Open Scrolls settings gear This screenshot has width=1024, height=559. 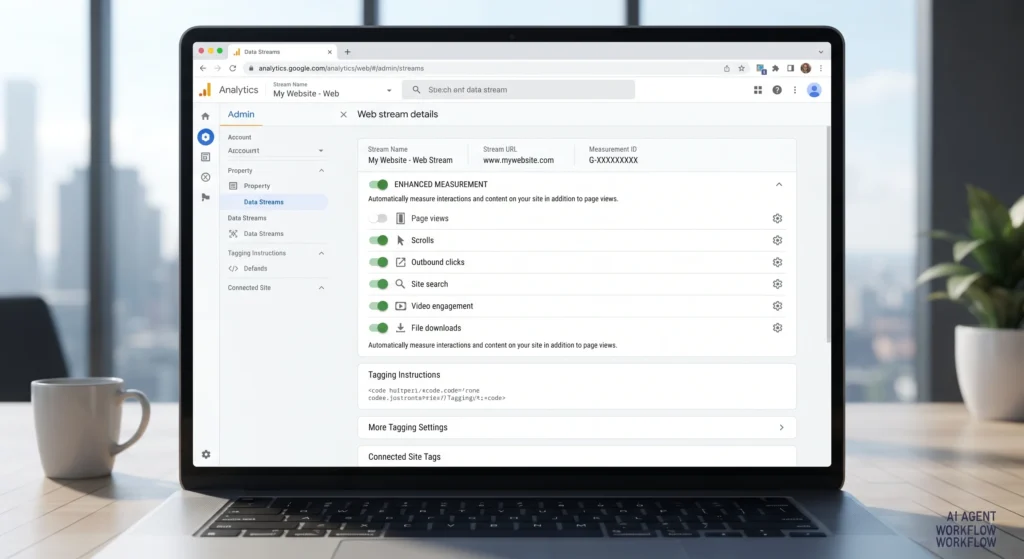[777, 240]
